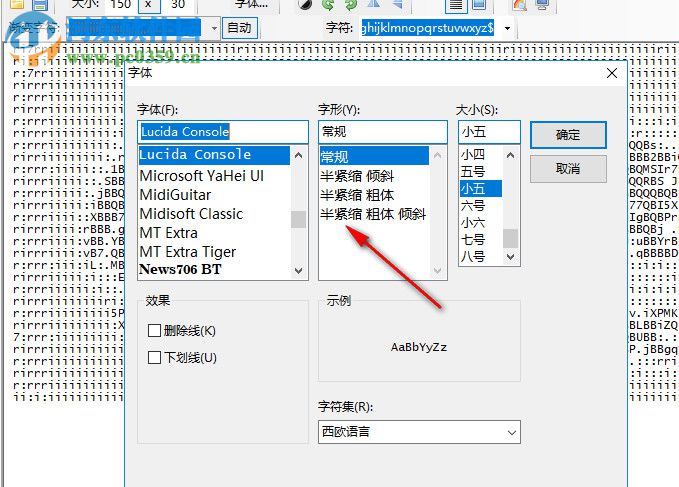Enable the 下划线(U) underline checkbox

tap(154, 358)
